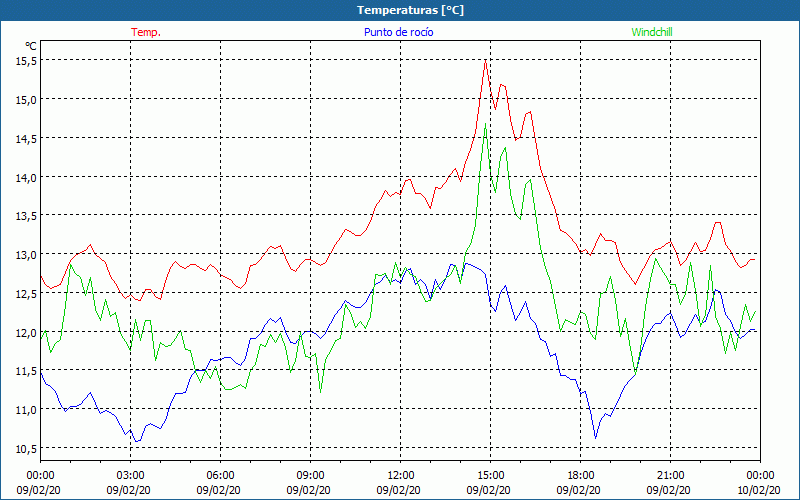Click the "09/02/20" date under 12:00

(x=398, y=490)
